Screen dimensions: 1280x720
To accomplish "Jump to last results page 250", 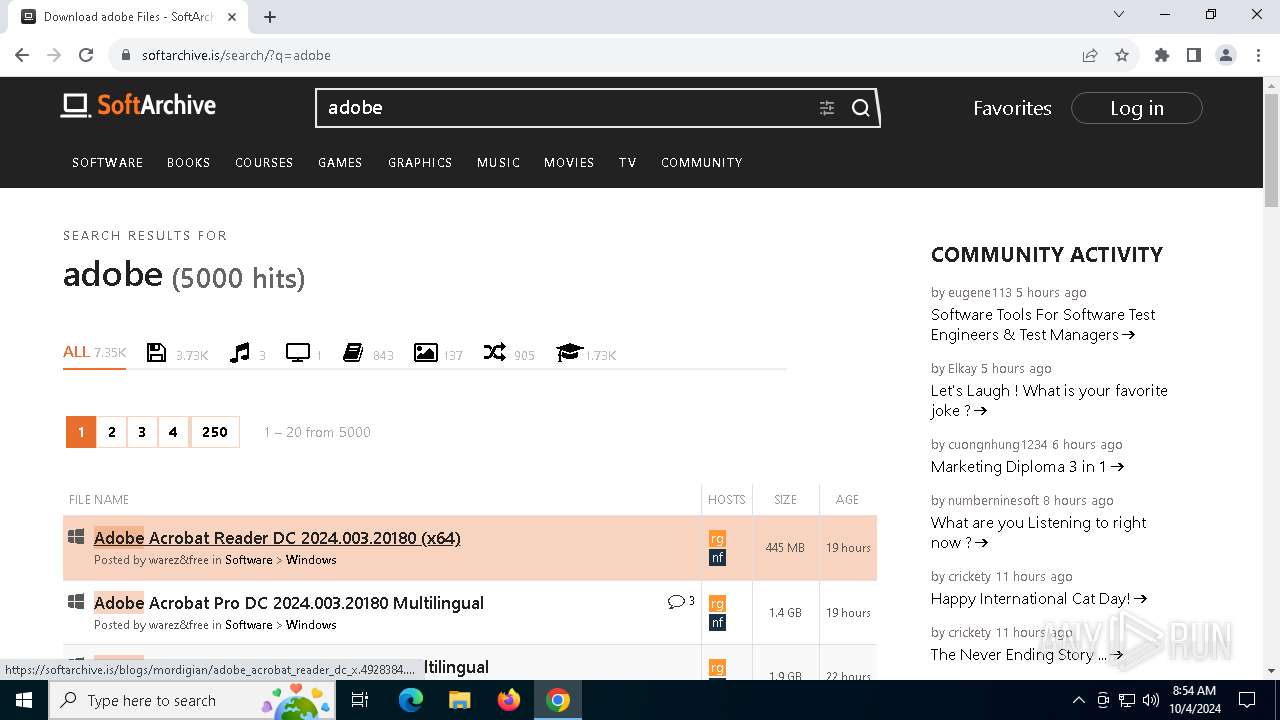I will pyautogui.click(x=215, y=432).
